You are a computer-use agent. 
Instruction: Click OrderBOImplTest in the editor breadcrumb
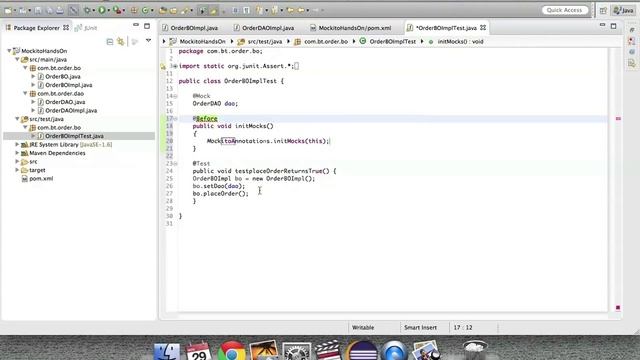click(392, 42)
